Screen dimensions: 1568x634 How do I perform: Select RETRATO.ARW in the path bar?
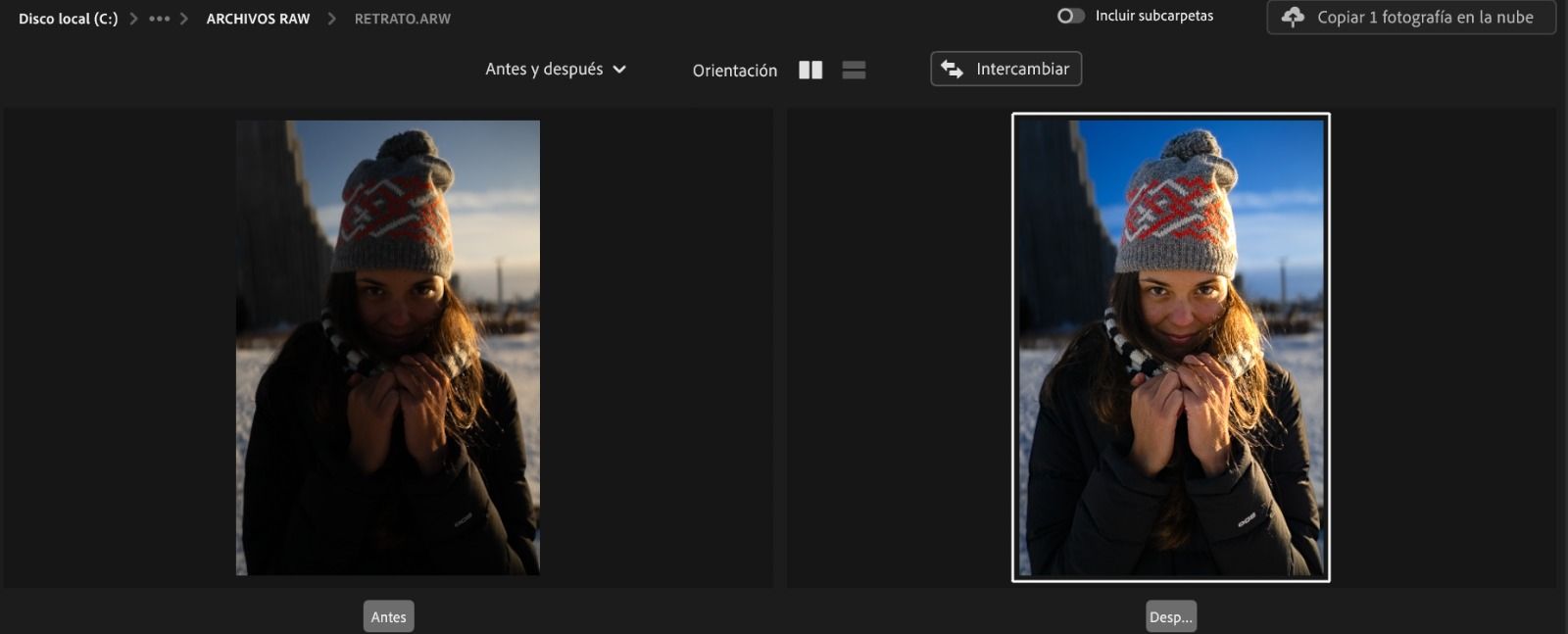pyautogui.click(x=402, y=19)
